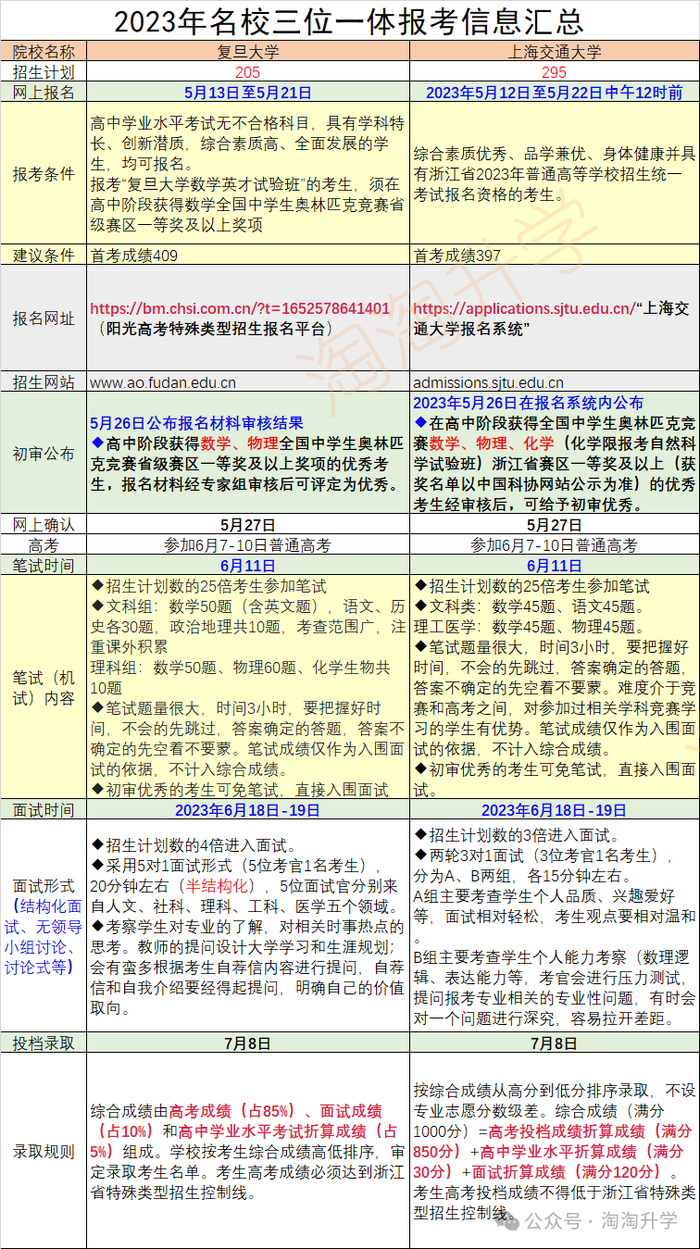Click the 网上确认 row label
700x1249 pixels.
pos(43,525)
